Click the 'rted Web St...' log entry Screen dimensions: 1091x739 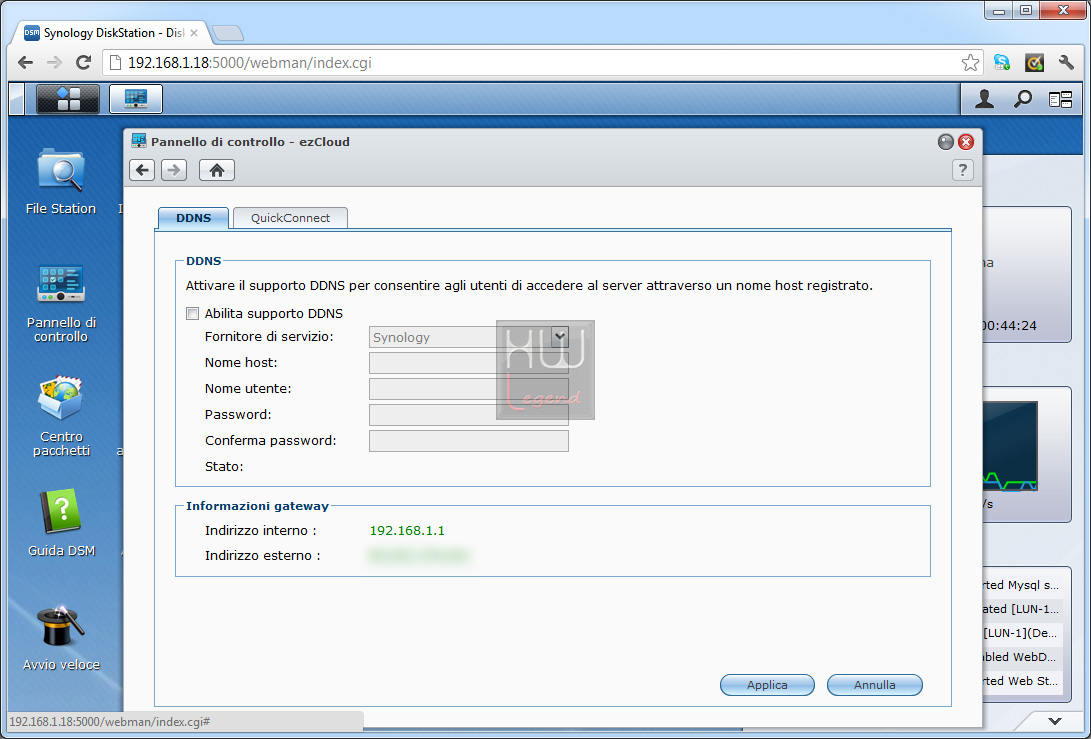(1021, 681)
